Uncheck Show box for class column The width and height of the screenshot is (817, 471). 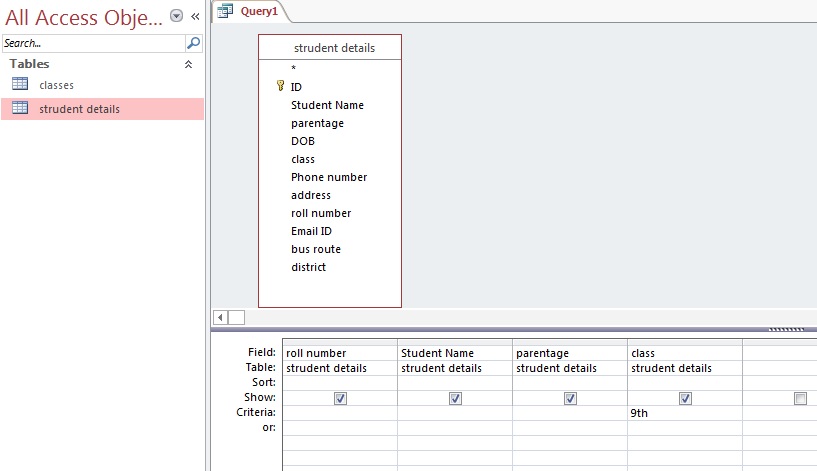click(x=685, y=398)
